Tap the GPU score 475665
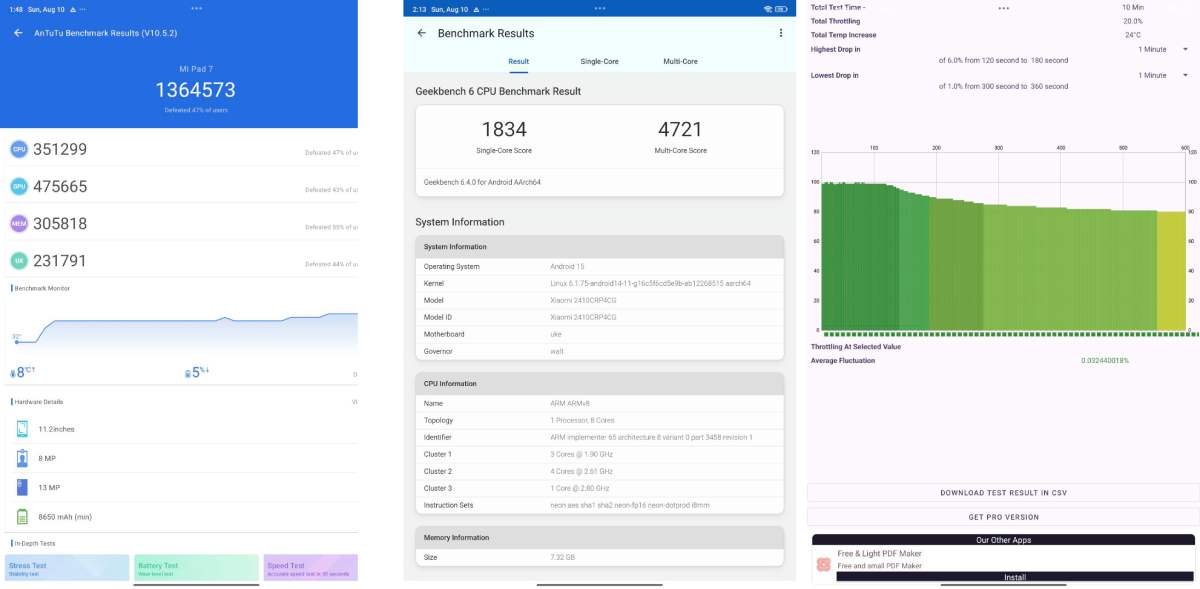 [60, 186]
